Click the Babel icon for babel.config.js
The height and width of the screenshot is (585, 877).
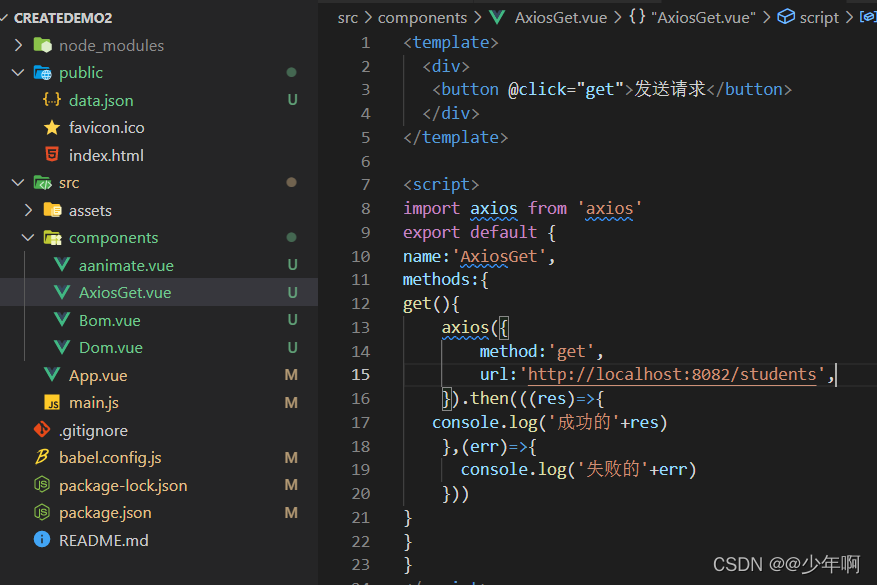[x=42, y=457]
